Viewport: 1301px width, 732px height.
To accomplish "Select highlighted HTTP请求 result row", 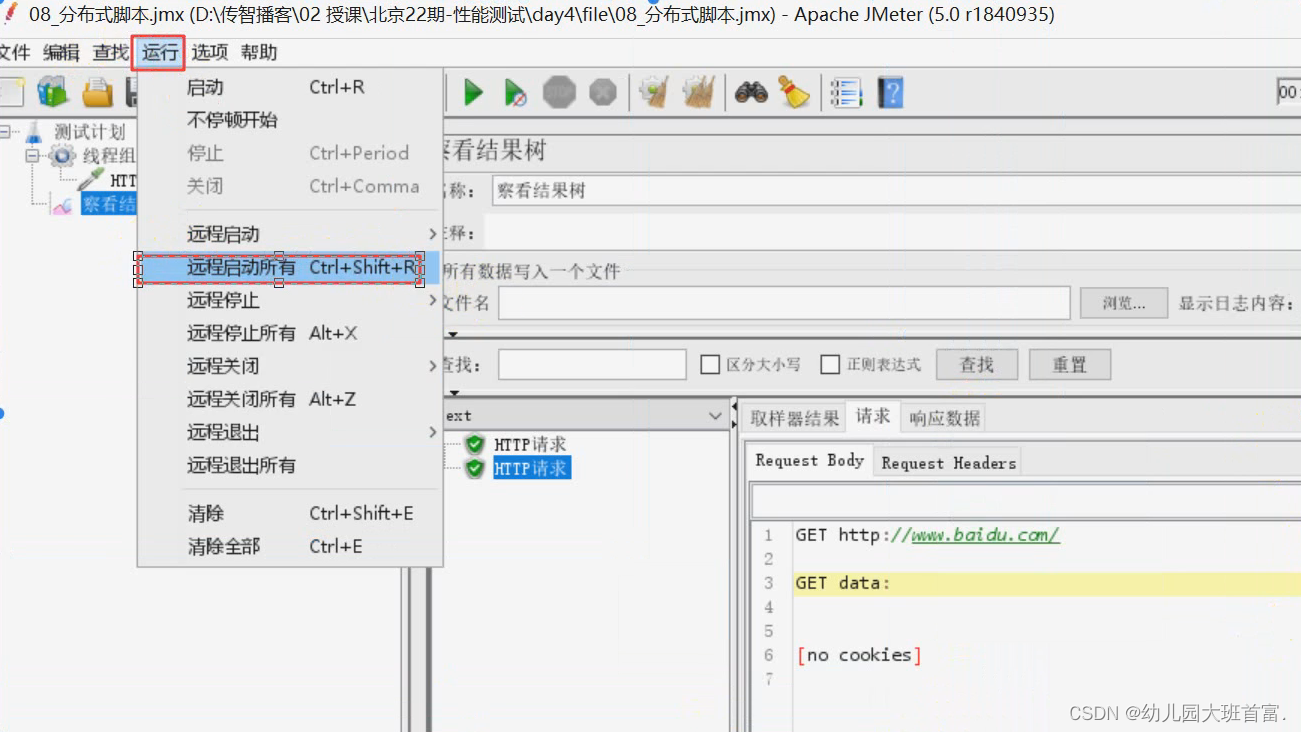I will tap(531, 468).
